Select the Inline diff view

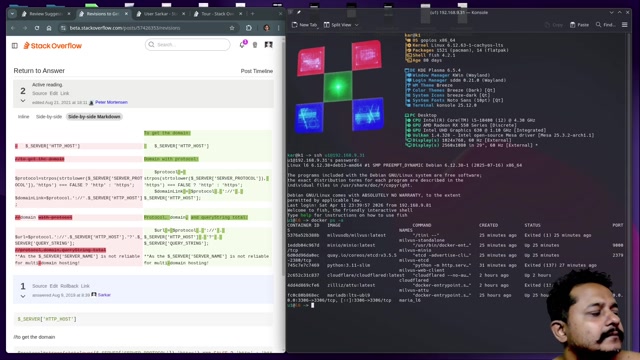23,117
